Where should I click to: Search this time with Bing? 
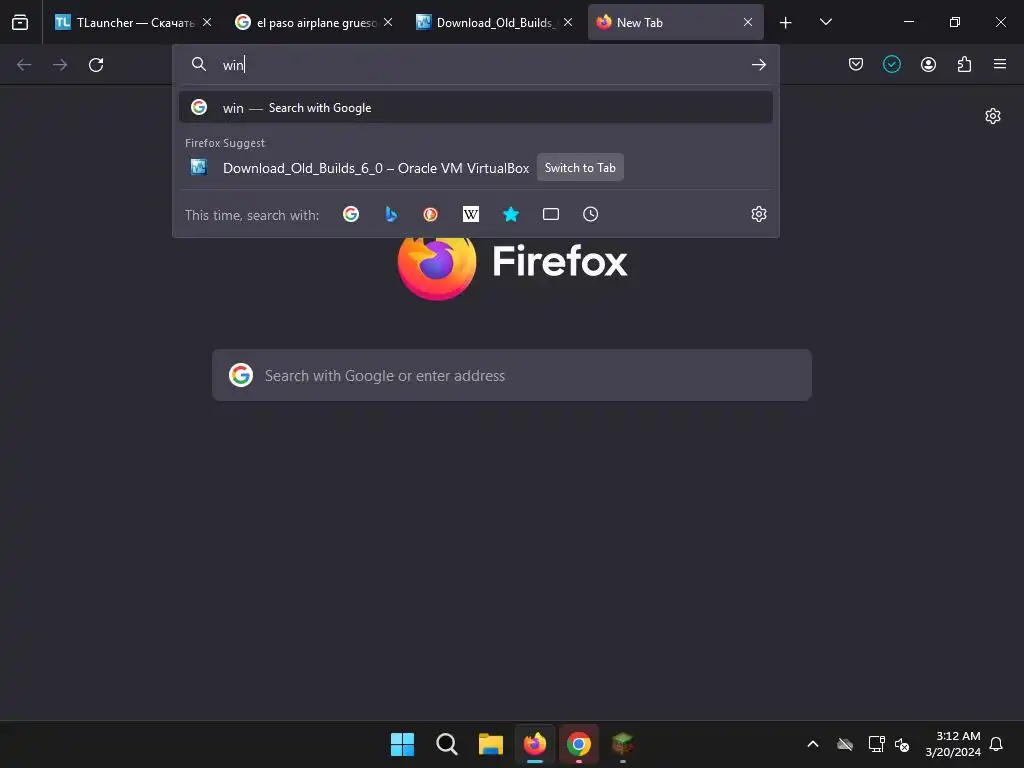point(391,214)
